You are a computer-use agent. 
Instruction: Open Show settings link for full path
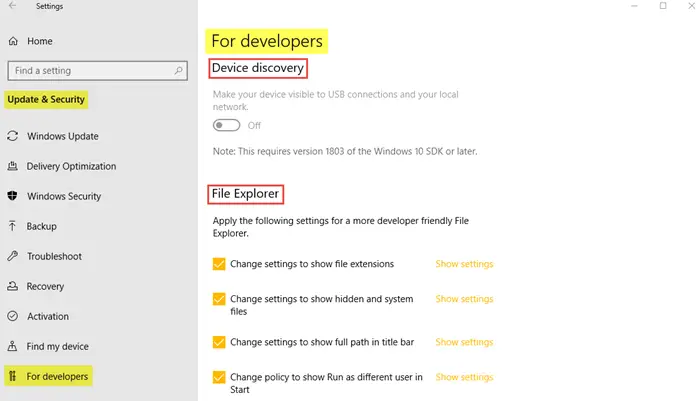(464, 342)
